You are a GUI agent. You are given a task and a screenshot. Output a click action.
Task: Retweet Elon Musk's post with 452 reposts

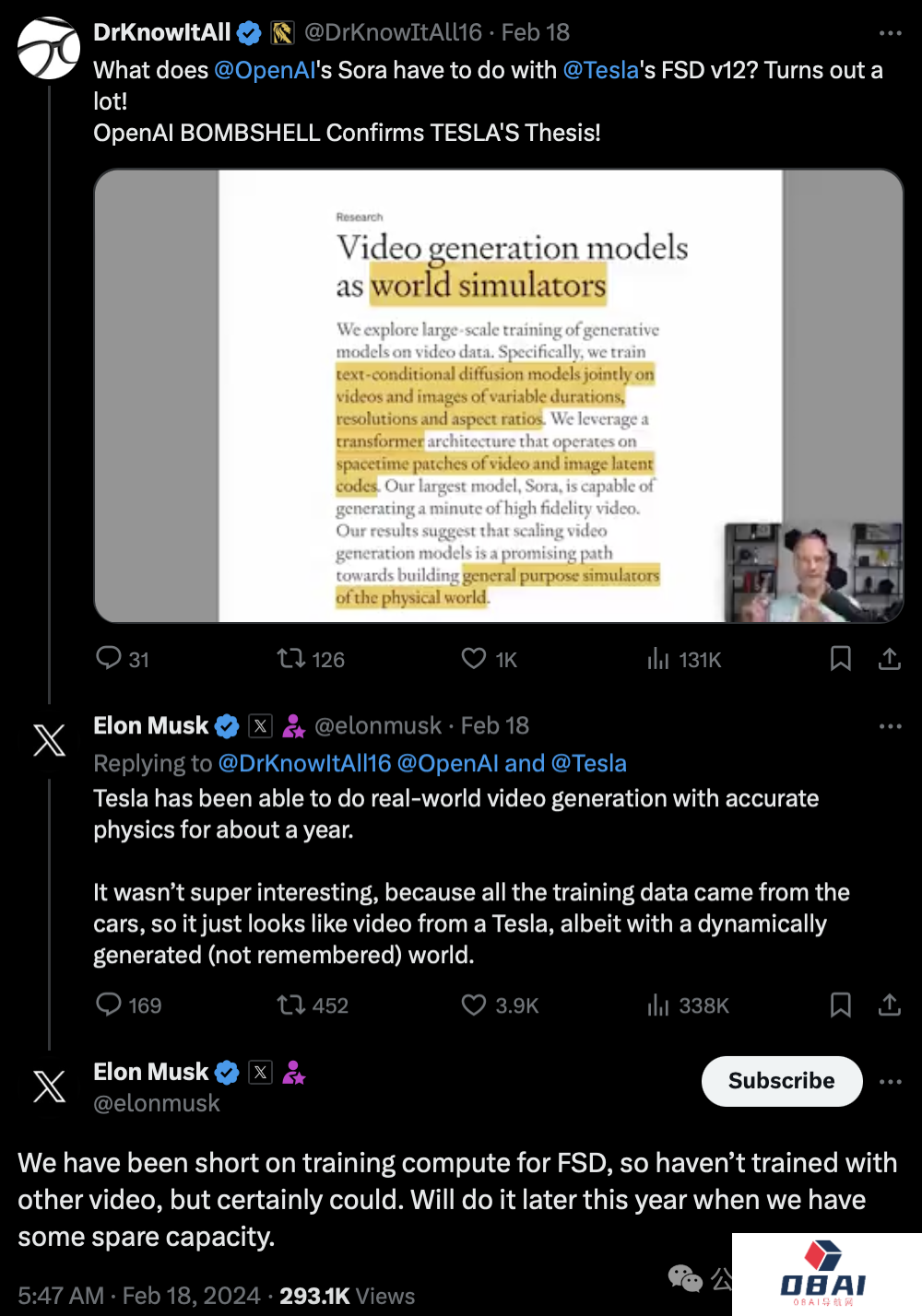[291, 1004]
